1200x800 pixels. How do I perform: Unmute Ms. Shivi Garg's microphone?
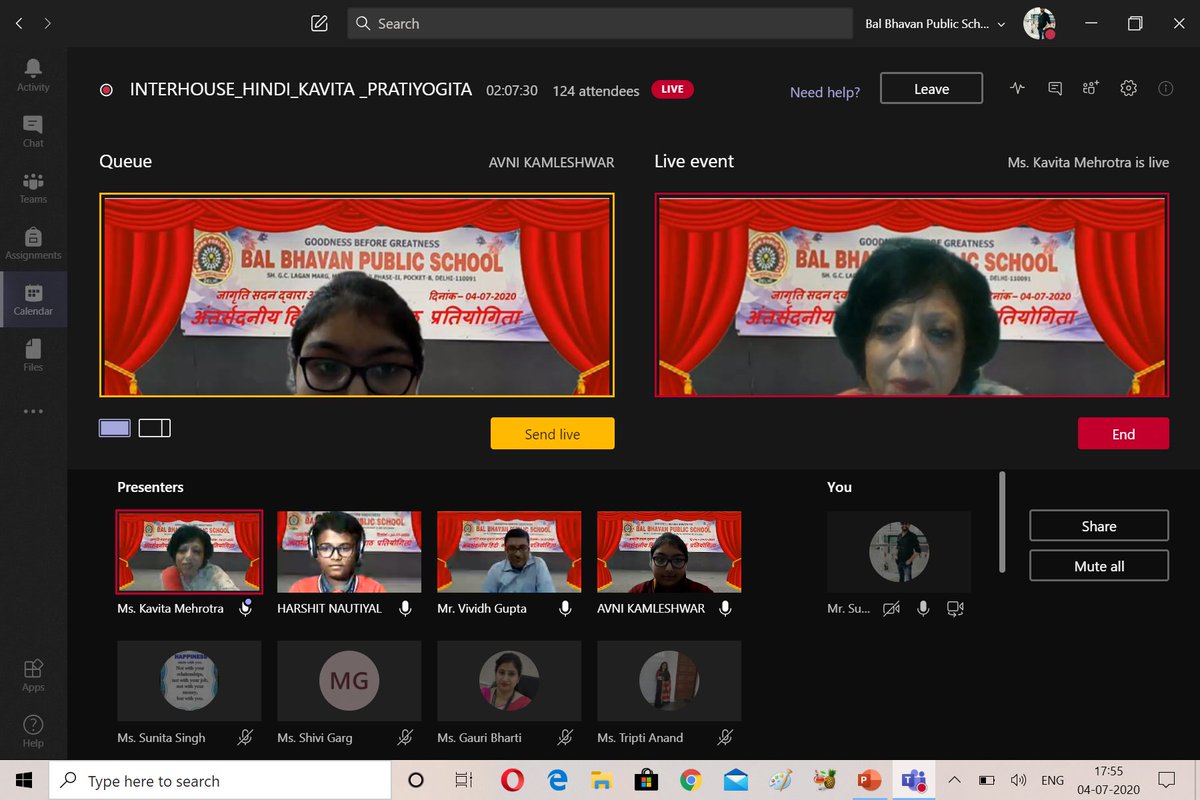405,737
